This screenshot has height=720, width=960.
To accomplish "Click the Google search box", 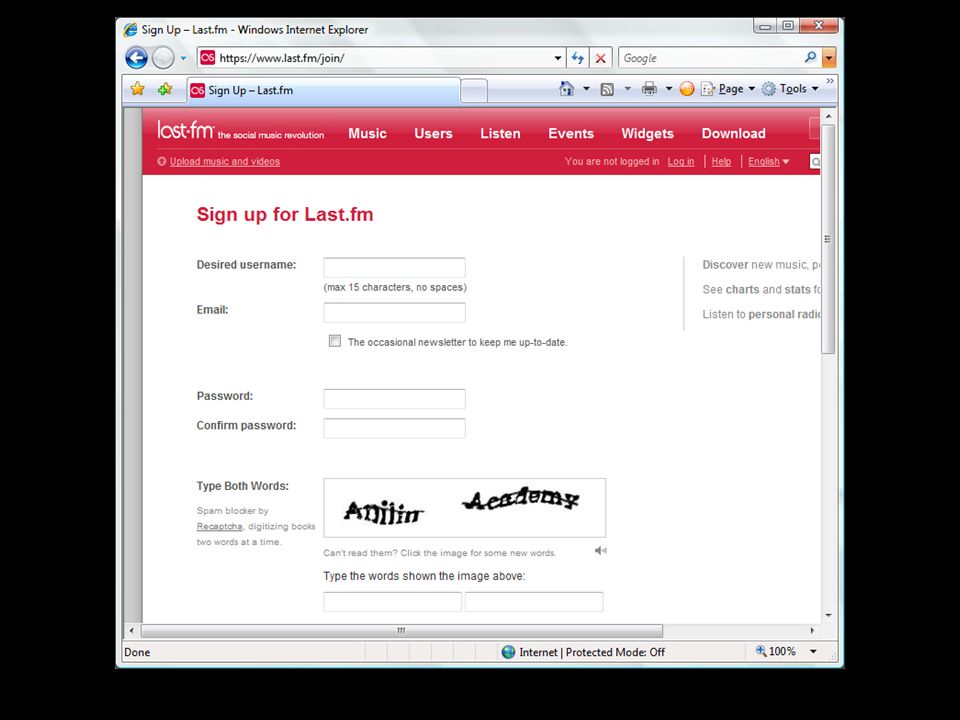I will (710, 58).
